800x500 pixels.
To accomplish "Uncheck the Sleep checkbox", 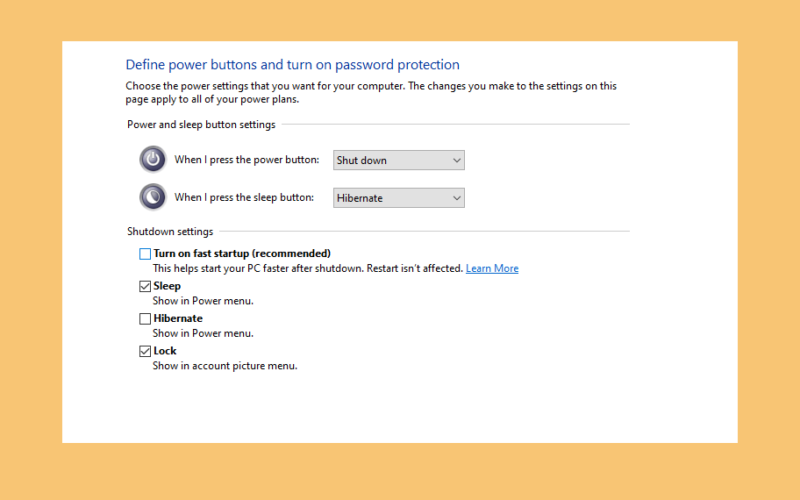I will point(145,286).
